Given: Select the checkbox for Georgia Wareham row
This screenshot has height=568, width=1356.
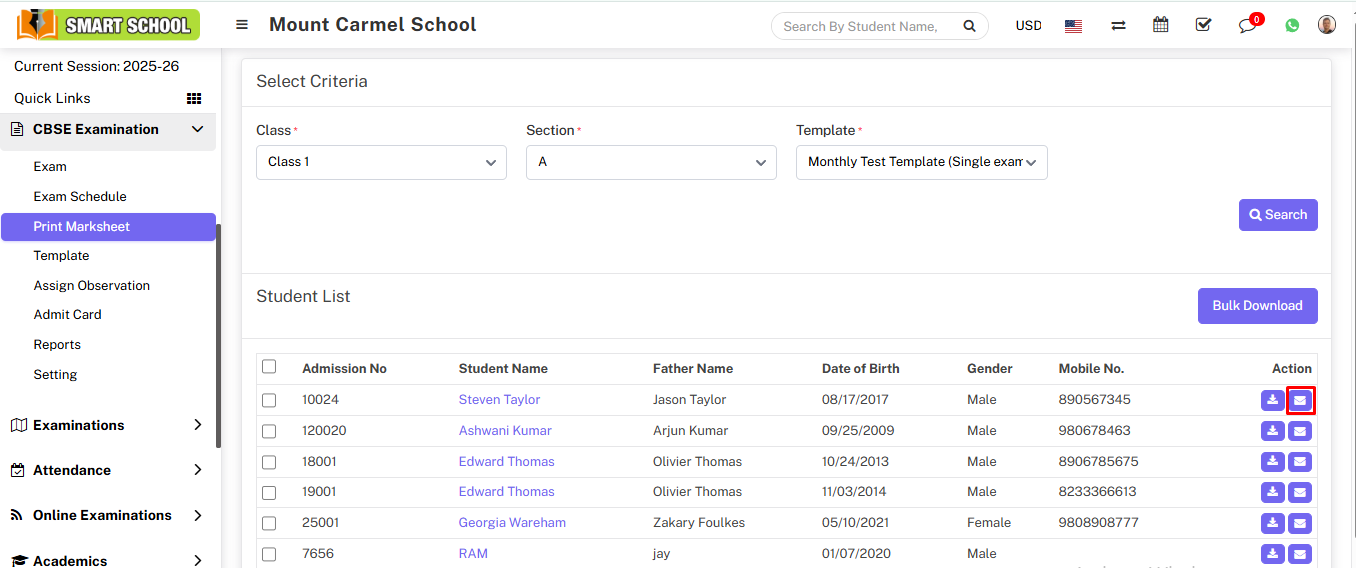Looking at the screenshot, I should point(268,523).
